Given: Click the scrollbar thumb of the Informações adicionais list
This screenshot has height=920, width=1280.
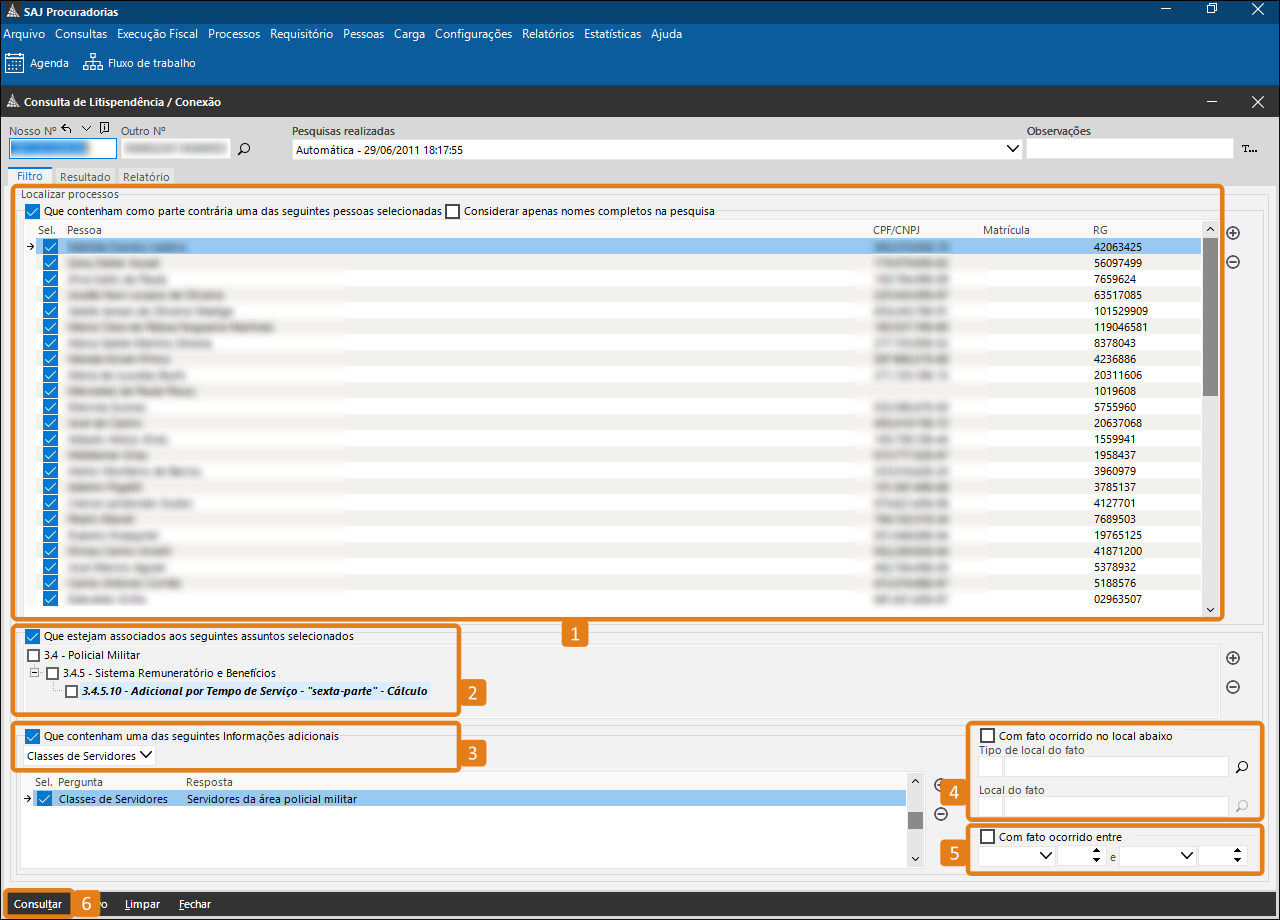Looking at the screenshot, I should [x=915, y=820].
